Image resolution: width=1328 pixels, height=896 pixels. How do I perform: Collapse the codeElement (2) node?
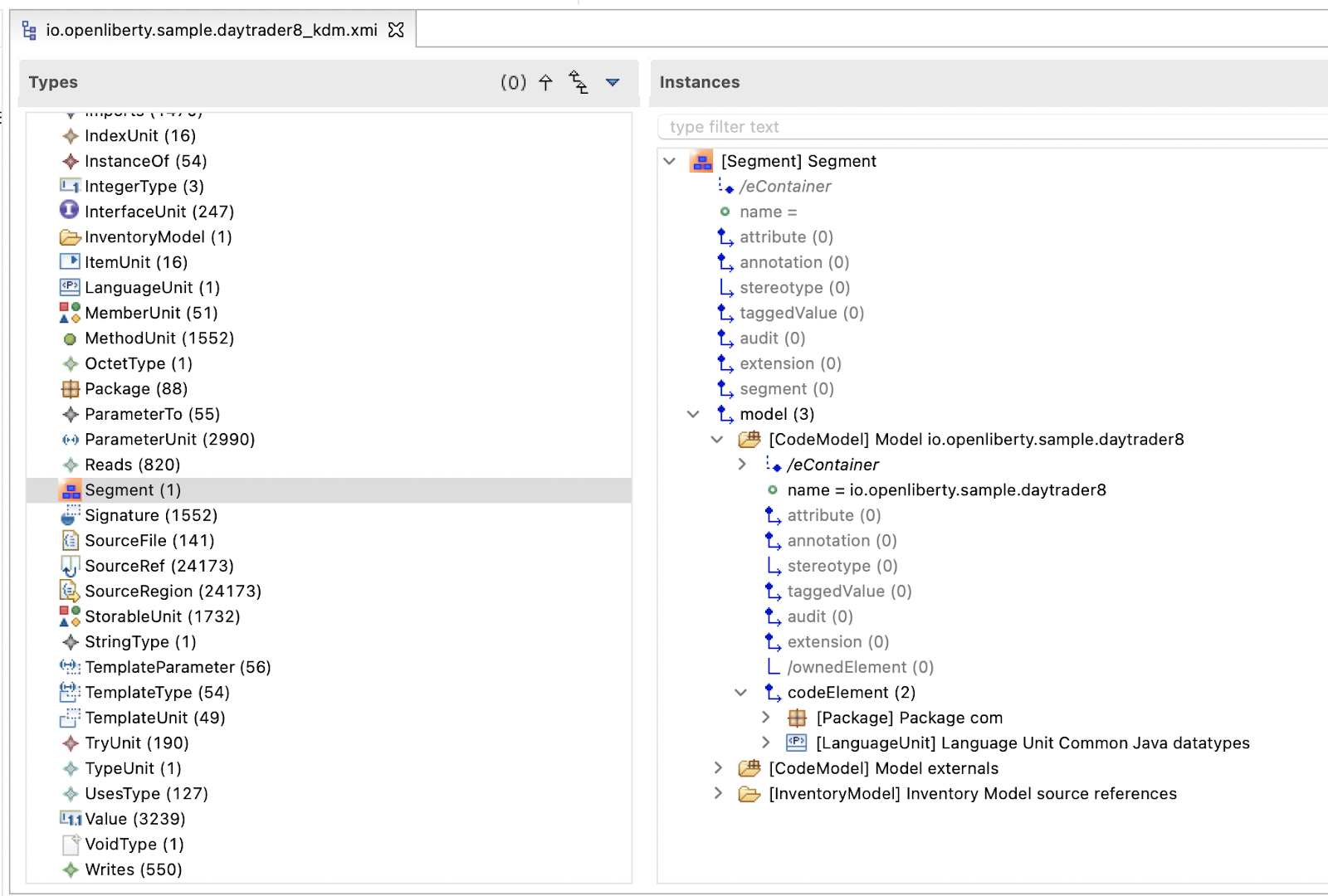click(741, 693)
